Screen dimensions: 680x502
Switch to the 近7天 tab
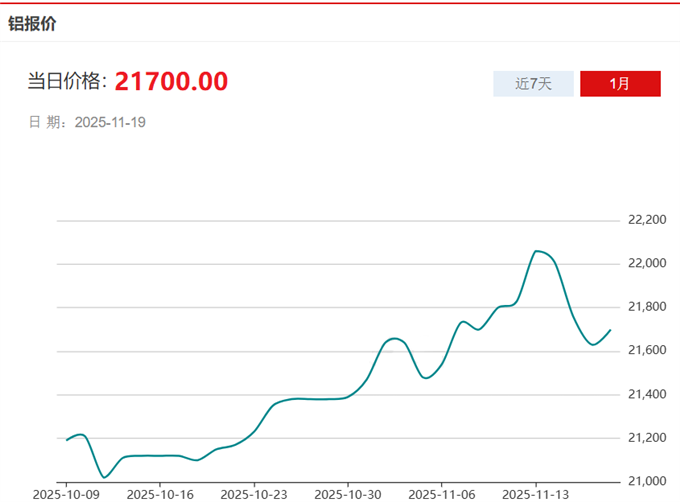[533, 84]
